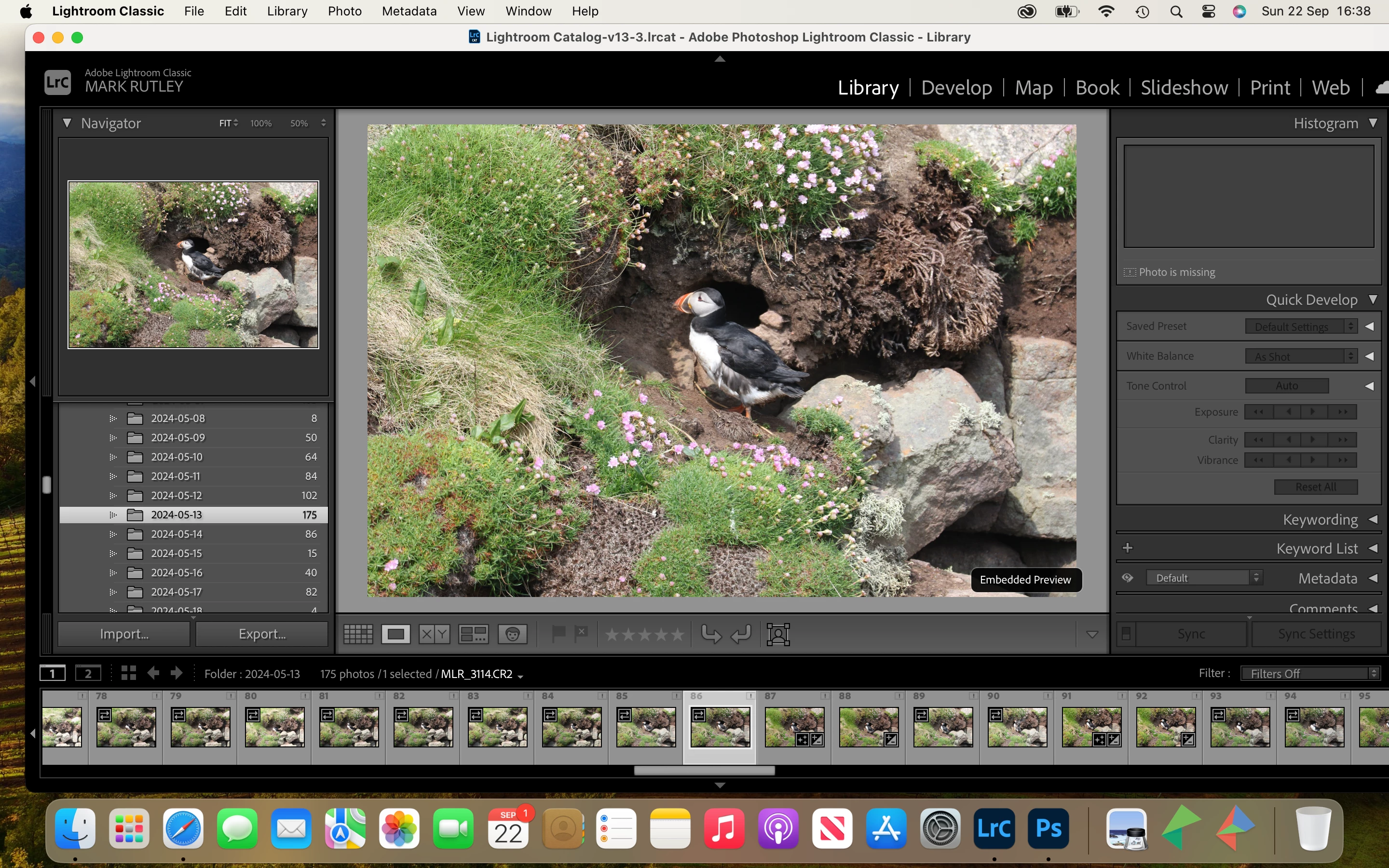Open the Metadata menu in menu bar
This screenshot has height=868, width=1389.
pos(409,11)
